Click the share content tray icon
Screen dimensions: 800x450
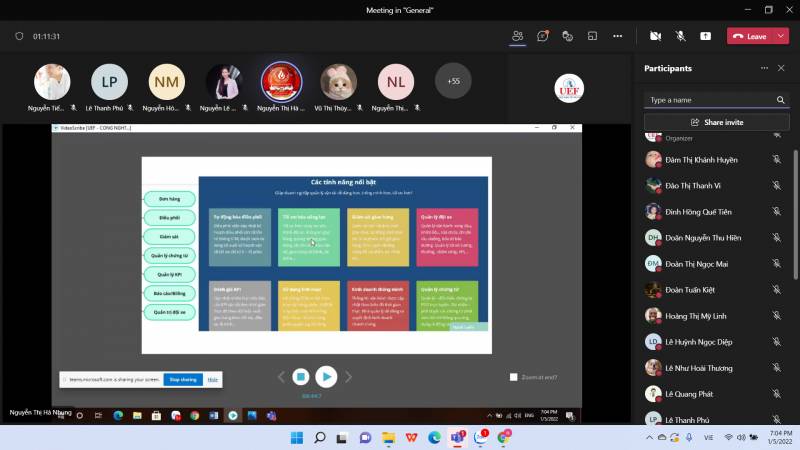coord(705,36)
